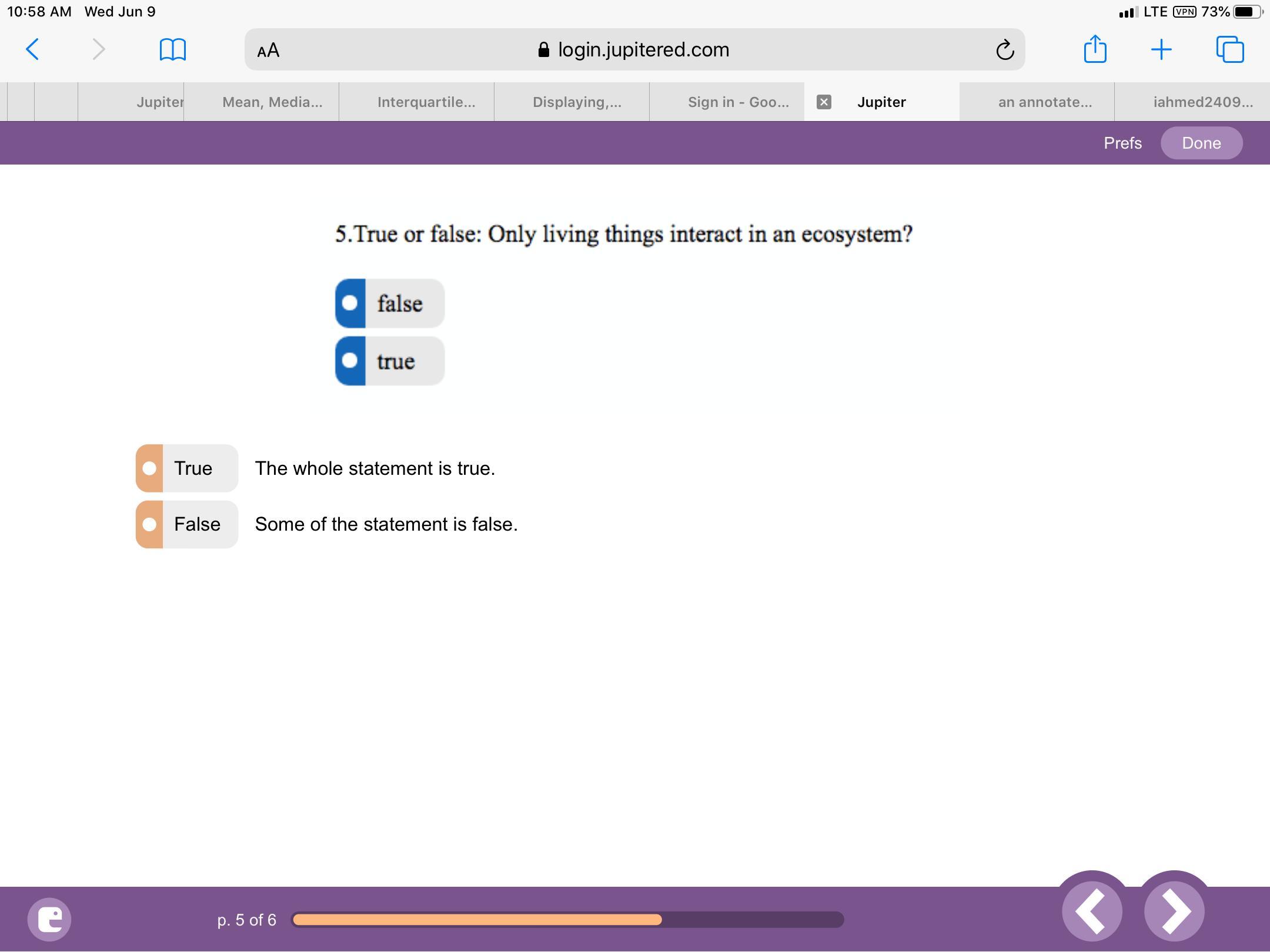Select the blue 'true' answer option
This screenshot has width=1270, height=952.
(389, 361)
